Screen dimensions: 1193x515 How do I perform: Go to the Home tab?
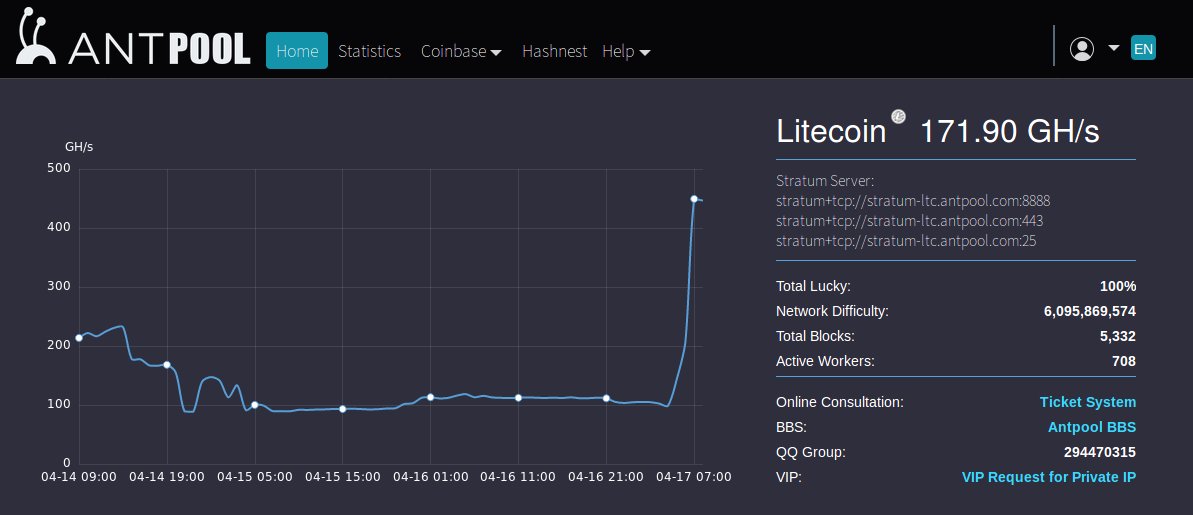tap(297, 51)
